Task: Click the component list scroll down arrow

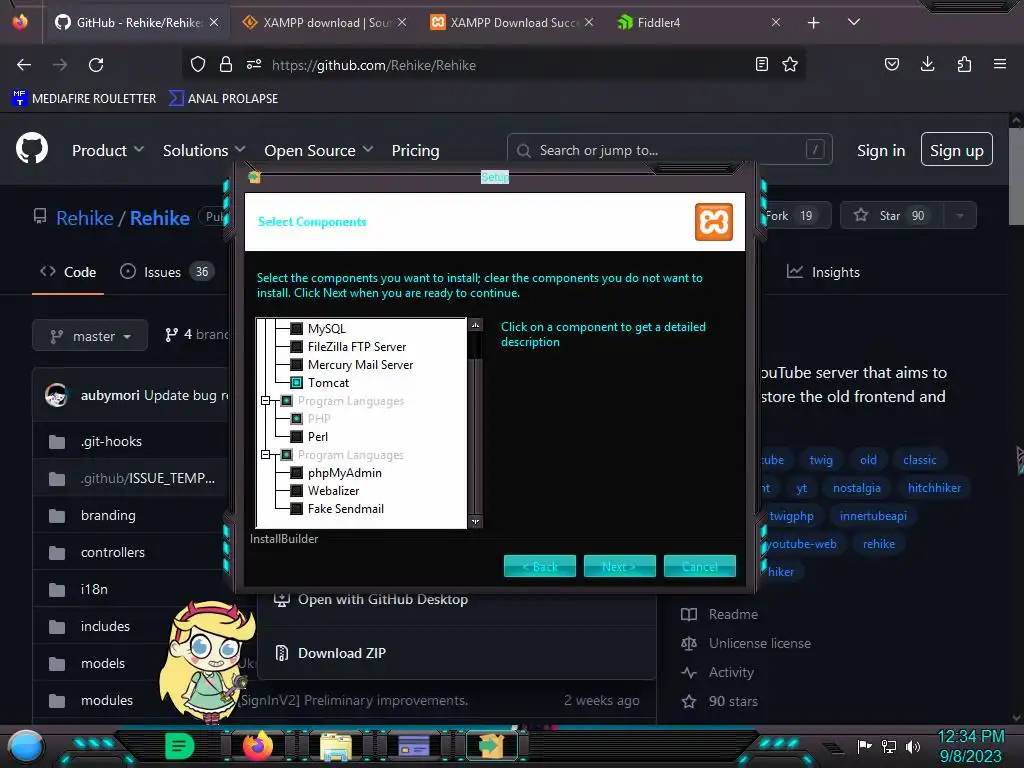Action: pos(475,522)
